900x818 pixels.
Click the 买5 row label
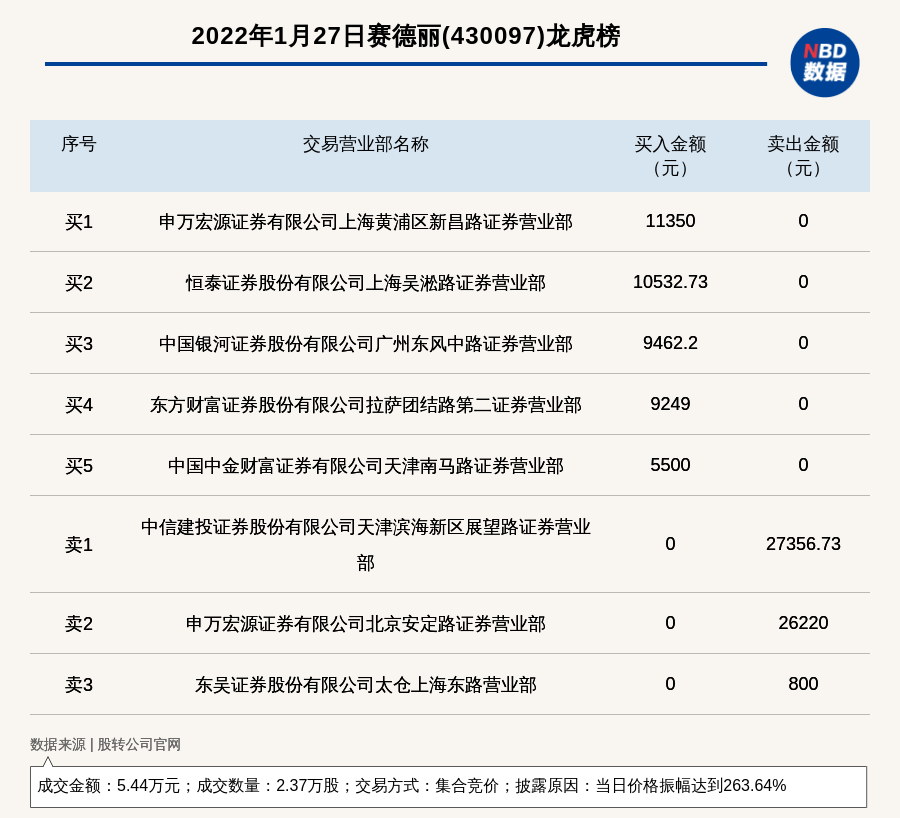(78, 466)
